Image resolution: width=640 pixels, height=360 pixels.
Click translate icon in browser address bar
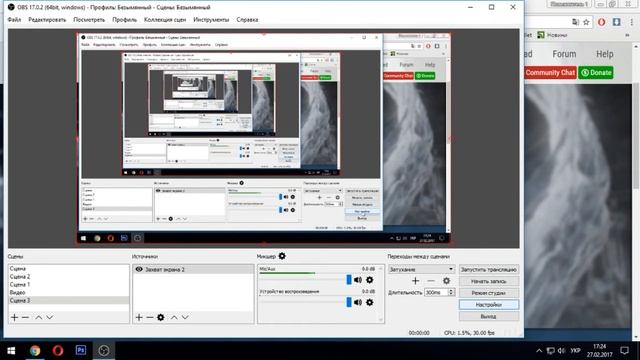pyautogui.click(x=576, y=22)
